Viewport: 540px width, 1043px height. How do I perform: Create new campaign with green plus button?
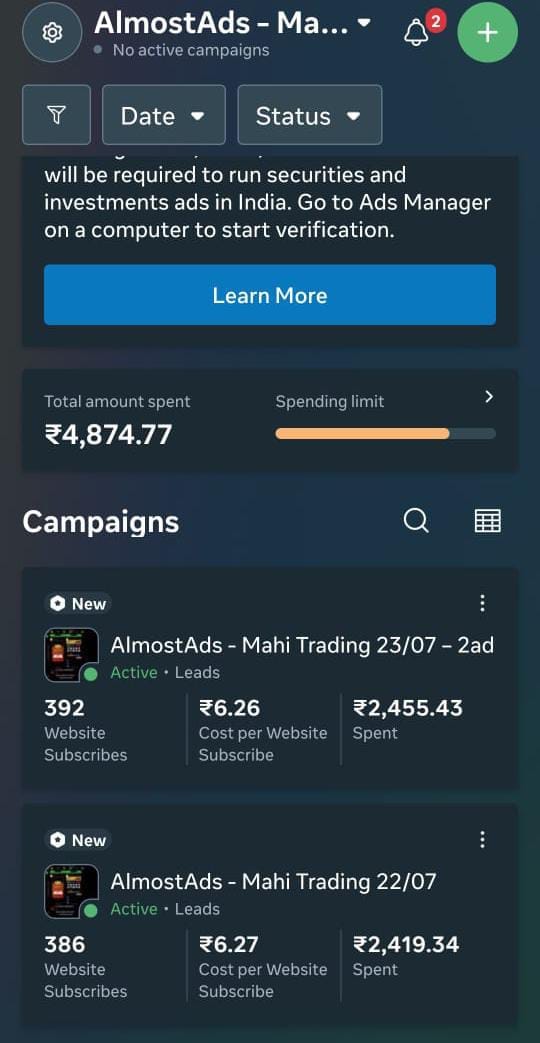487,32
